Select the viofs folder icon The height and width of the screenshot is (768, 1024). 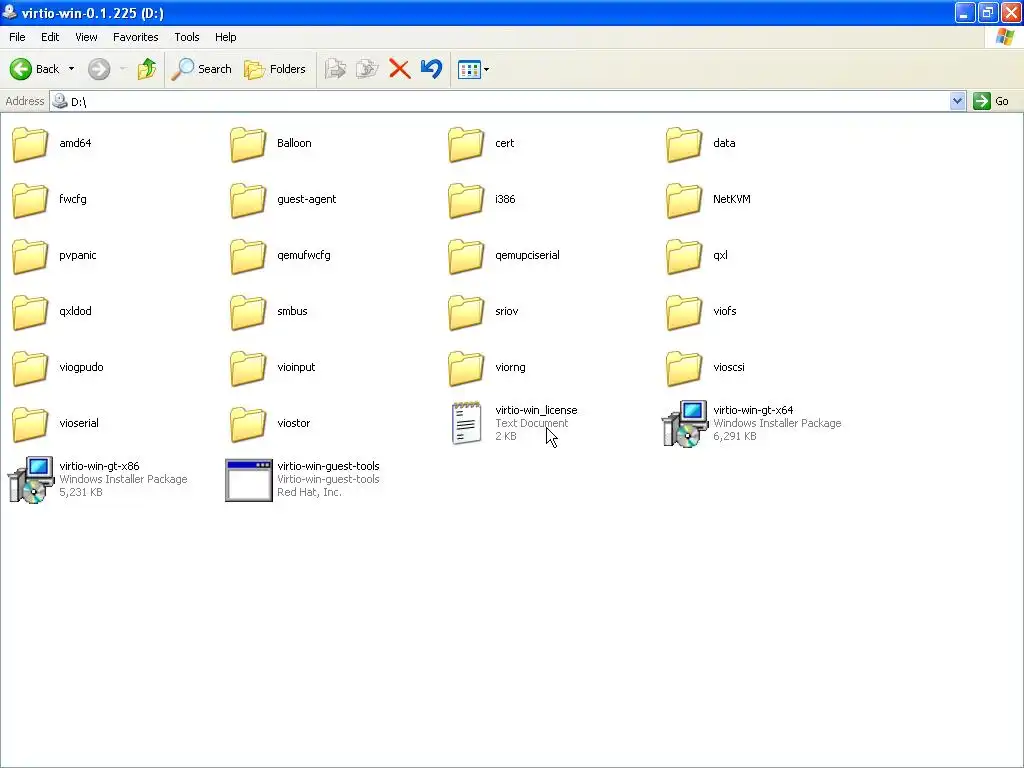(x=684, y=312)
